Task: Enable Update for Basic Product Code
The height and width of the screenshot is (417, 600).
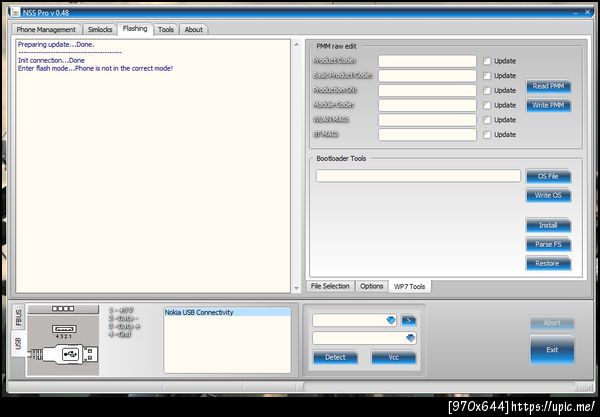Action: pyautogui.click(x=487, y=76)
